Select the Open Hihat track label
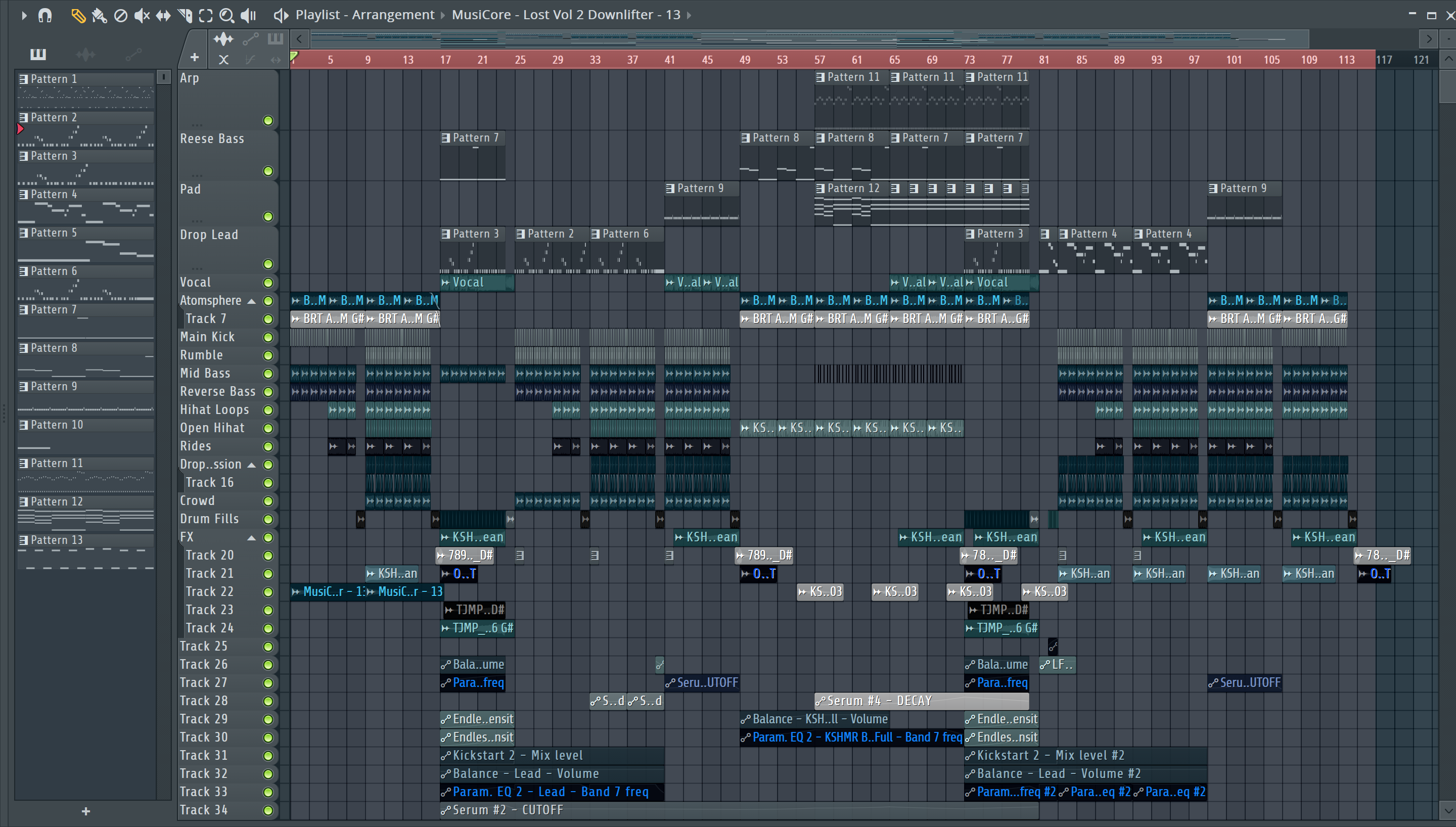Image resolution: width=1456 pixels, height=827 pixels. tap(212, 428)
